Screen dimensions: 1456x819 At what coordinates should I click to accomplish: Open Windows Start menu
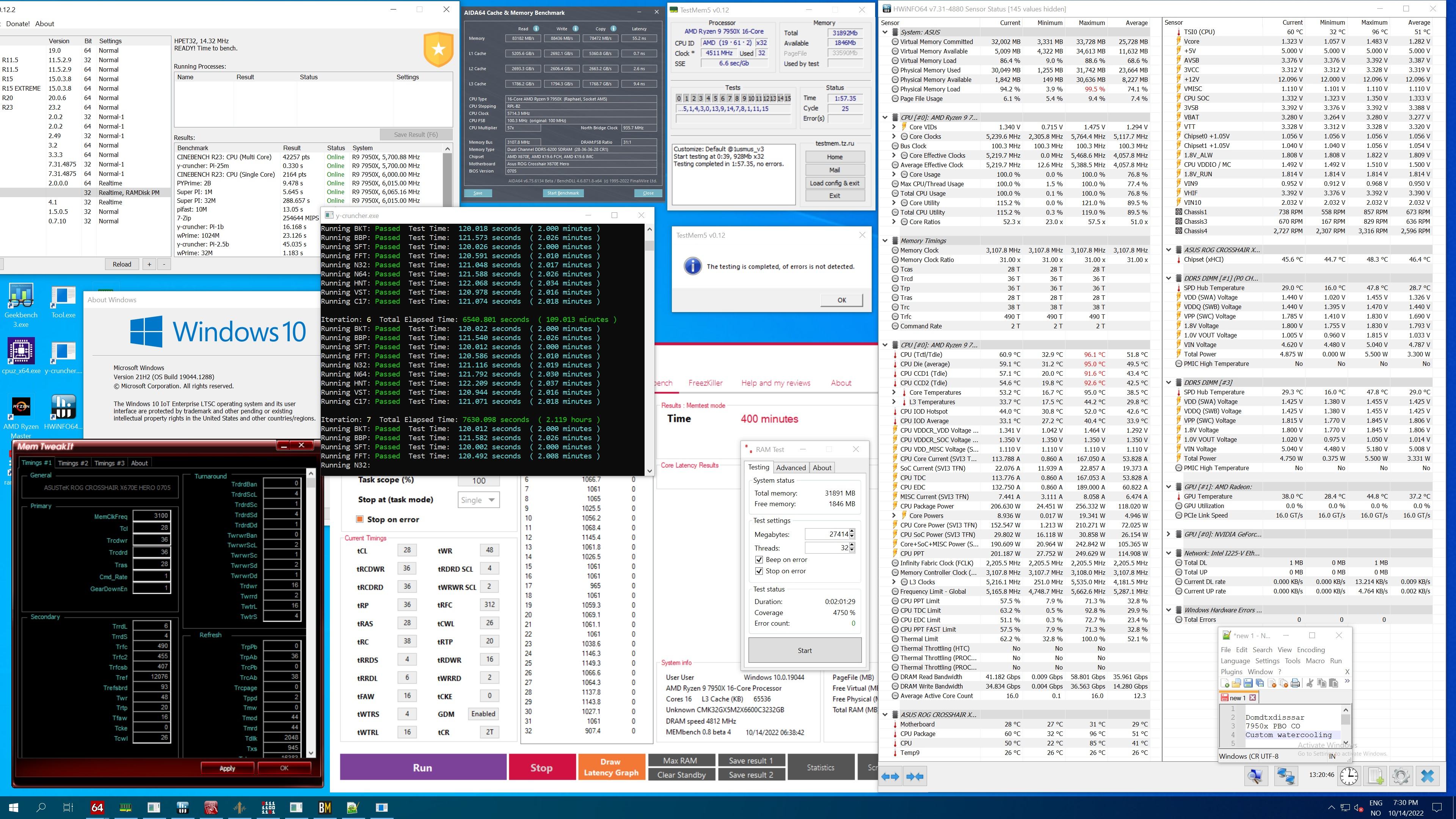tap(13, 807)
